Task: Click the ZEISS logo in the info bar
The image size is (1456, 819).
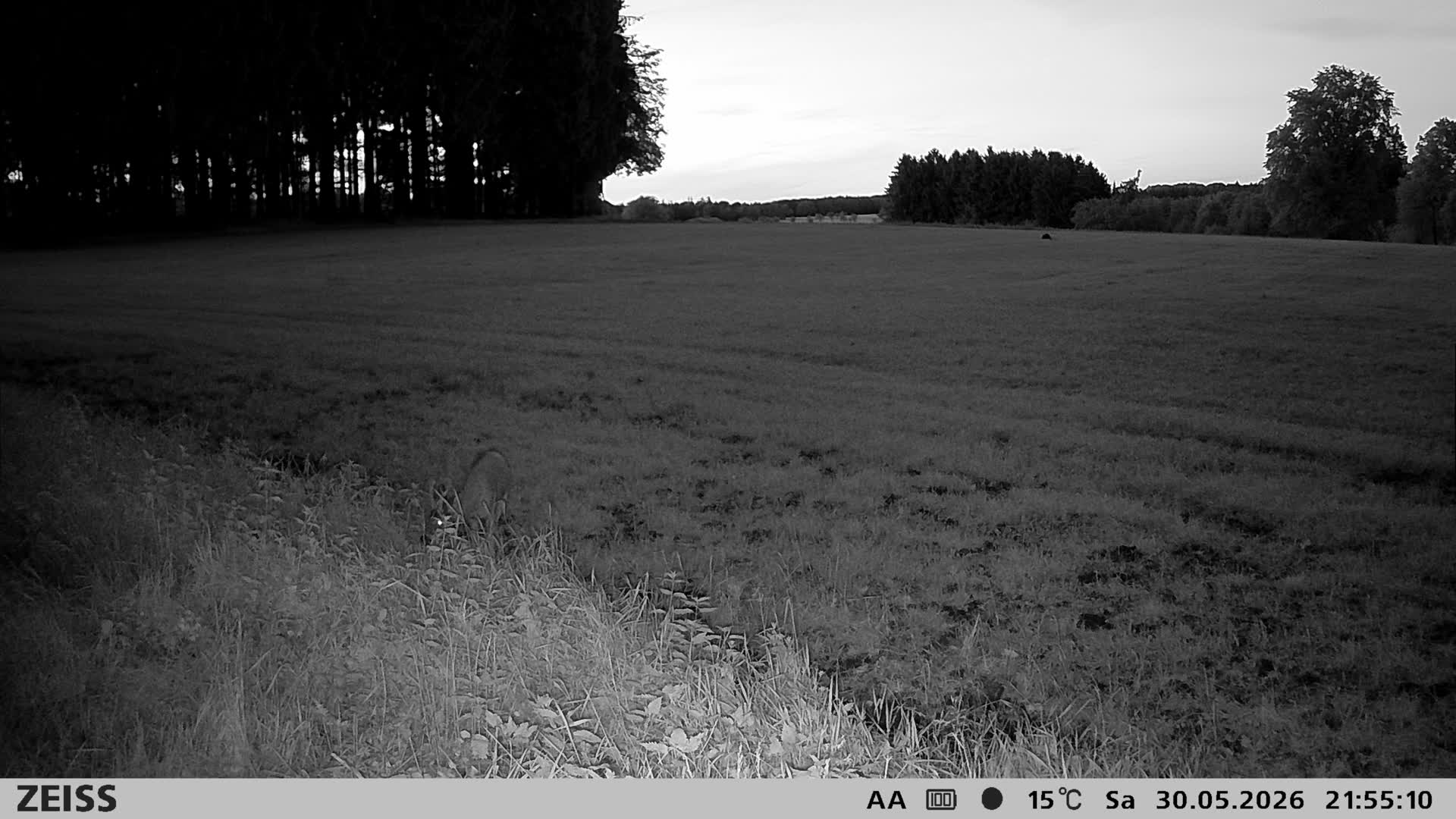Action: pyautogui.click(x=67, y=799)
